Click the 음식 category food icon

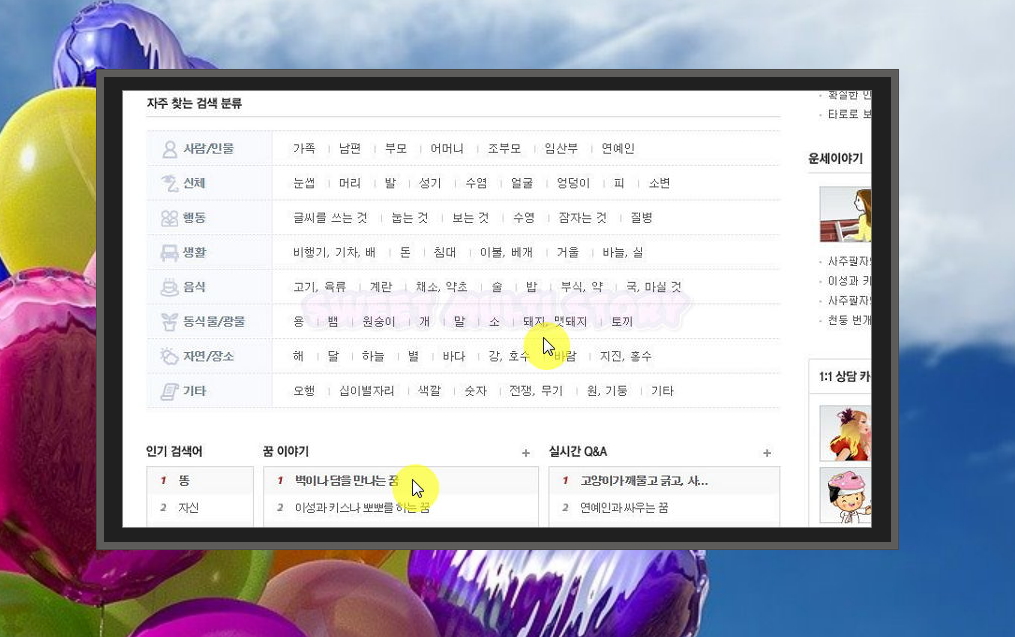pos(170,287)
